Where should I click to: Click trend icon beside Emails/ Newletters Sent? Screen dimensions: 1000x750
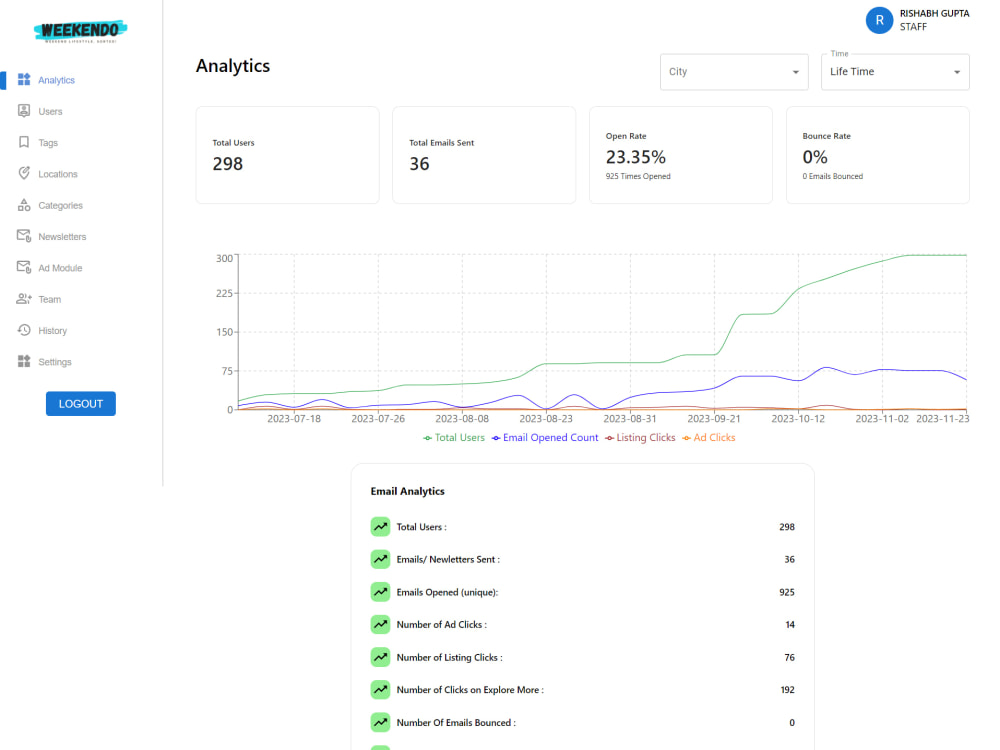click(x=380, y=559)
